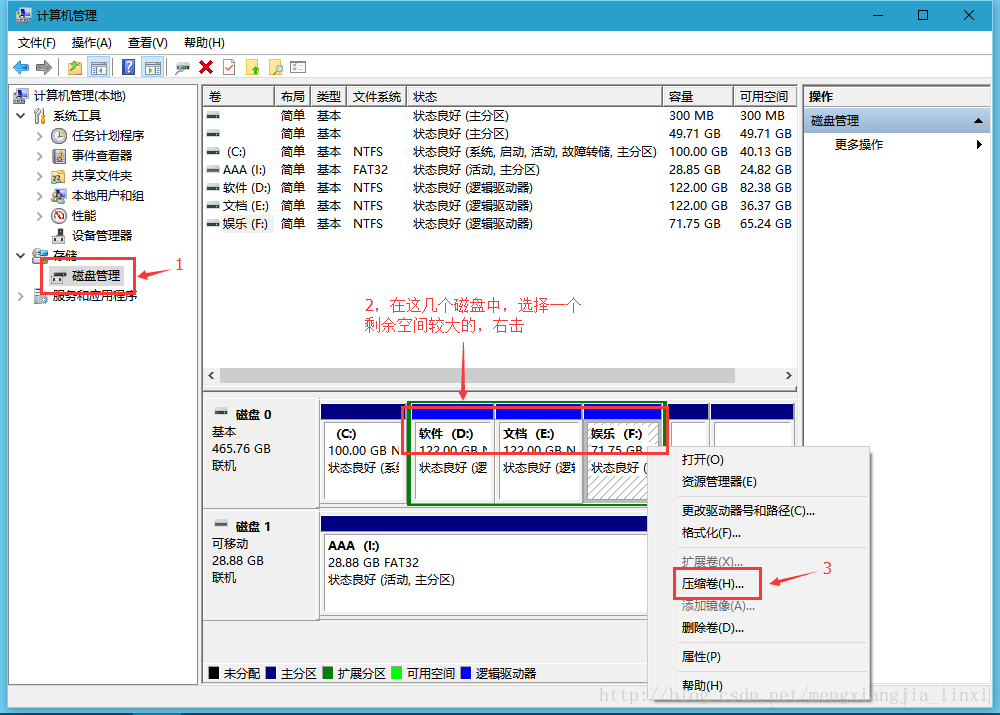Expand the 本地用户和组 node
This screenshot has width=1000, height=715.
tap(40, 196)
